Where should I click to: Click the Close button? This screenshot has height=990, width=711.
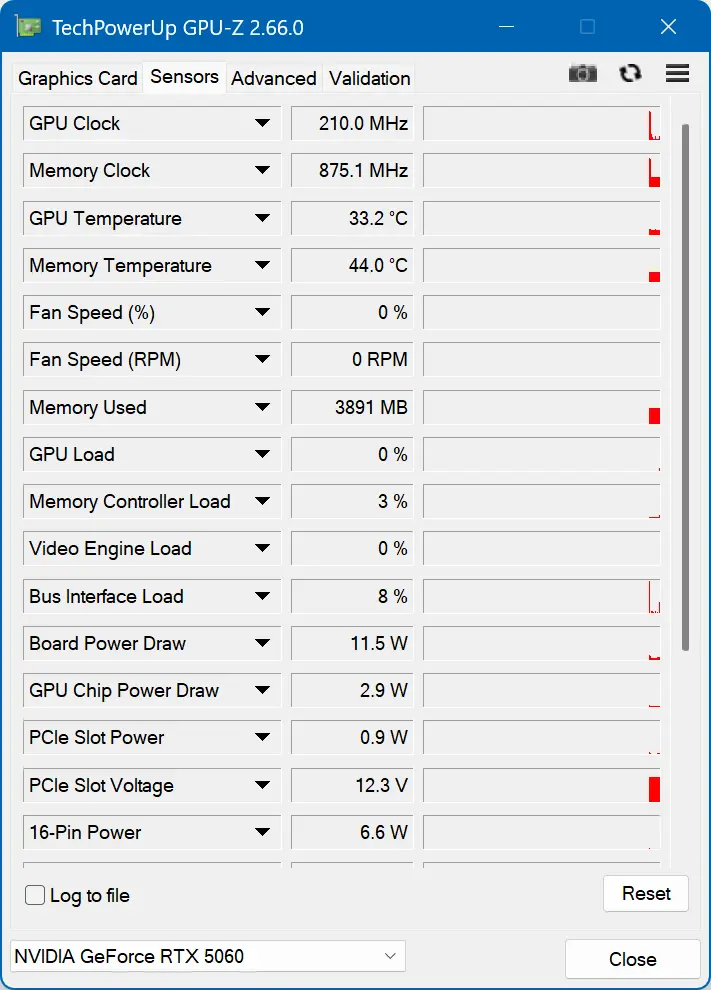click(633, 959)
